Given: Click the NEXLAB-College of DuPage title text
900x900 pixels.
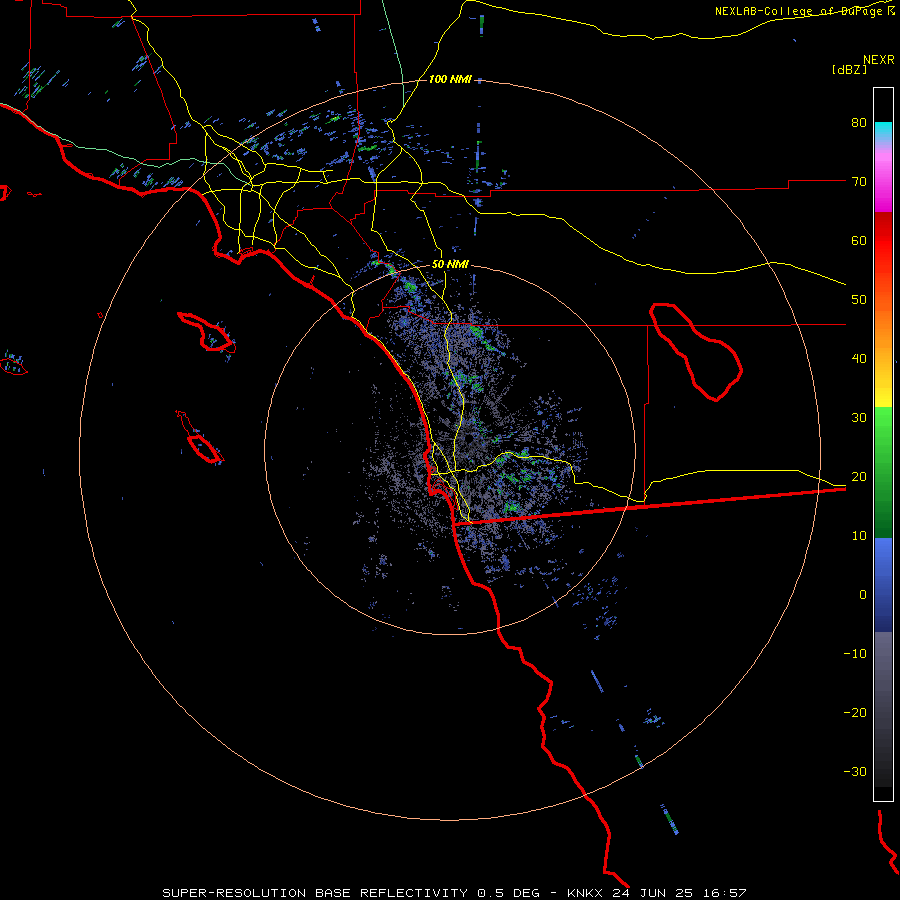Looking at the screenshot, I should (800, 11).
